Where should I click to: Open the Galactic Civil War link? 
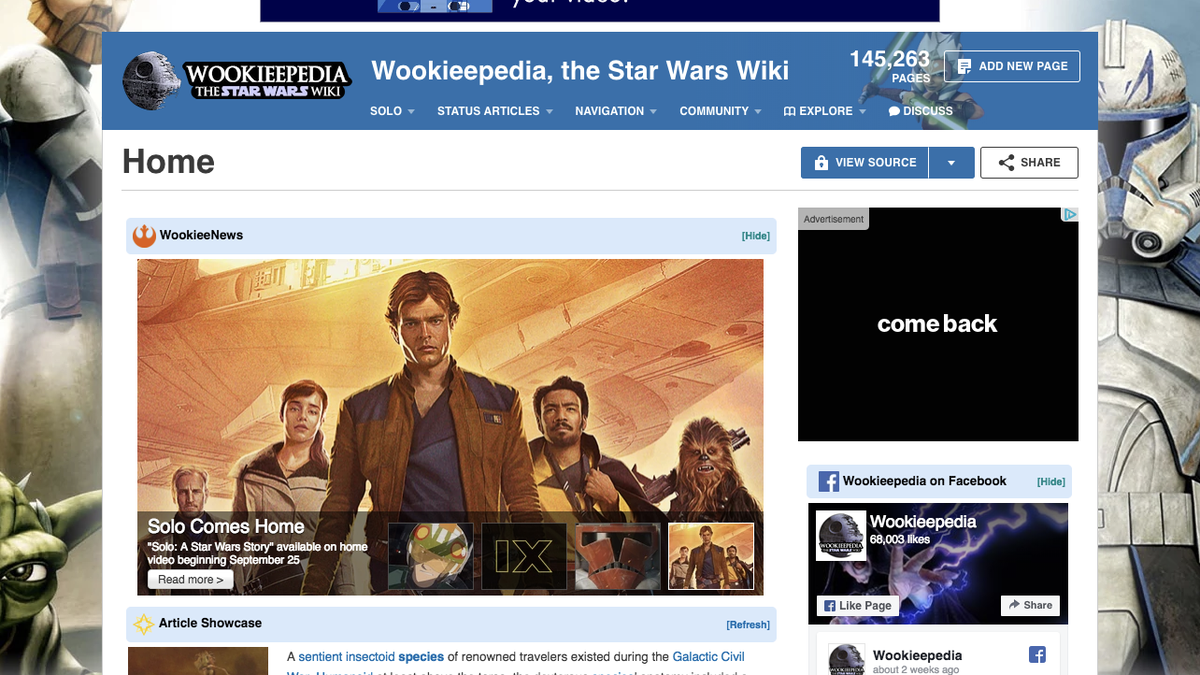point(709,657)
